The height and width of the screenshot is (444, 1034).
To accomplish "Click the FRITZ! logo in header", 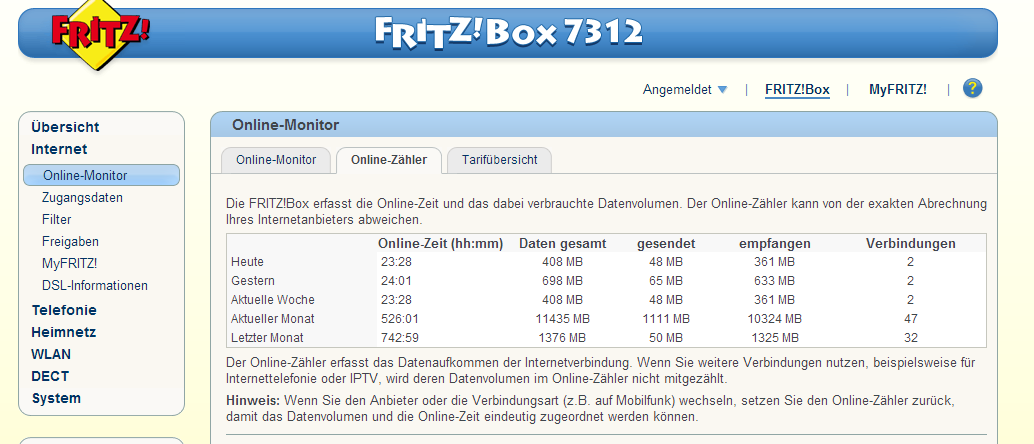I will tap(100, 33).
